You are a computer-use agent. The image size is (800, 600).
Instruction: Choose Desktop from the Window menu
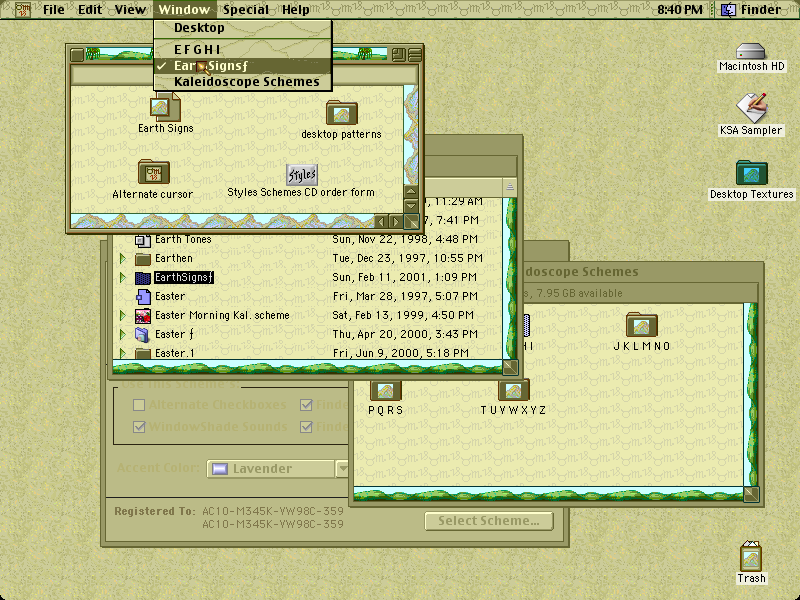point(243,28)
